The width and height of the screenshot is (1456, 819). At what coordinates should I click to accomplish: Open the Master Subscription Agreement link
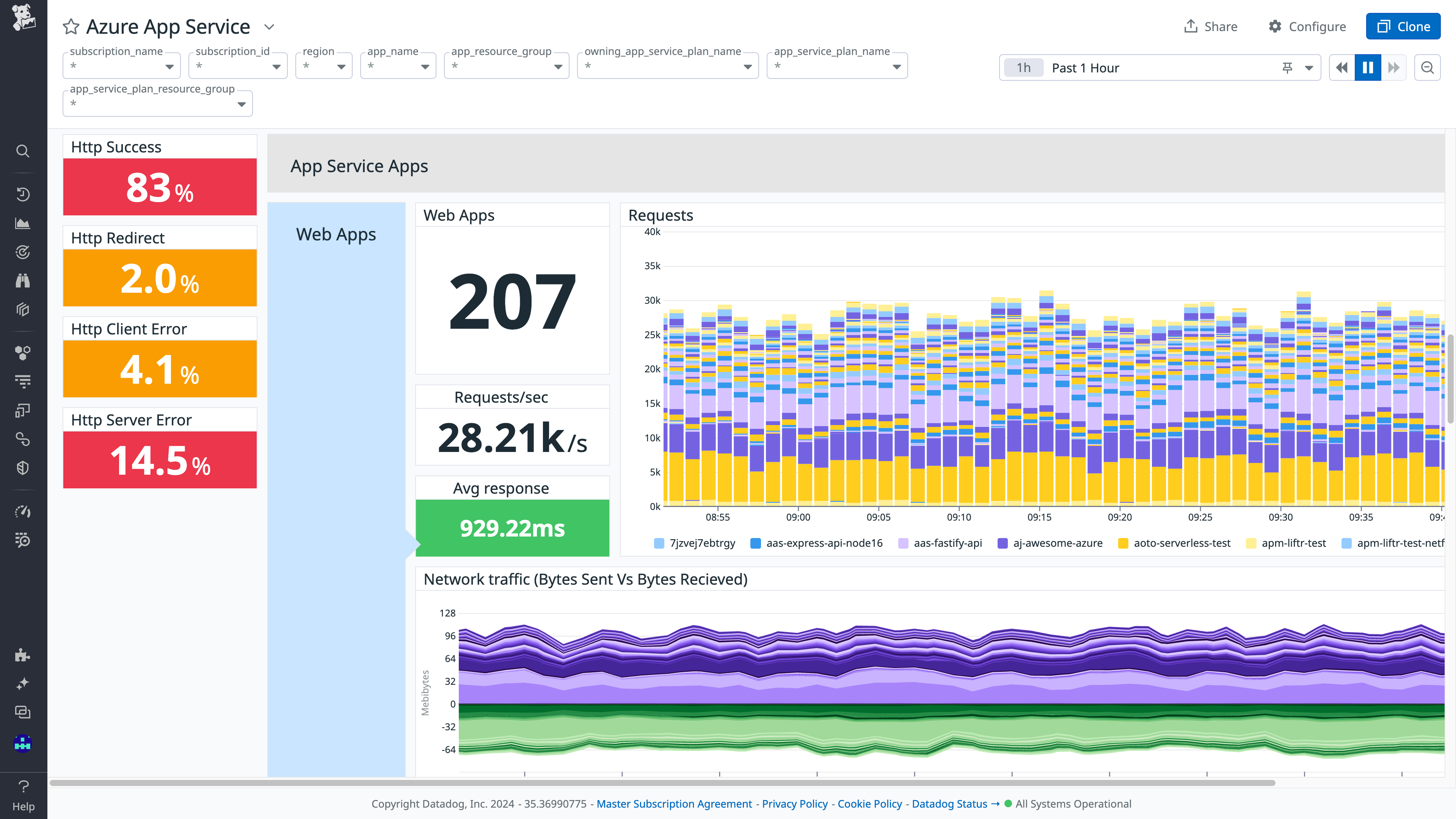click(x=674, y=803)
